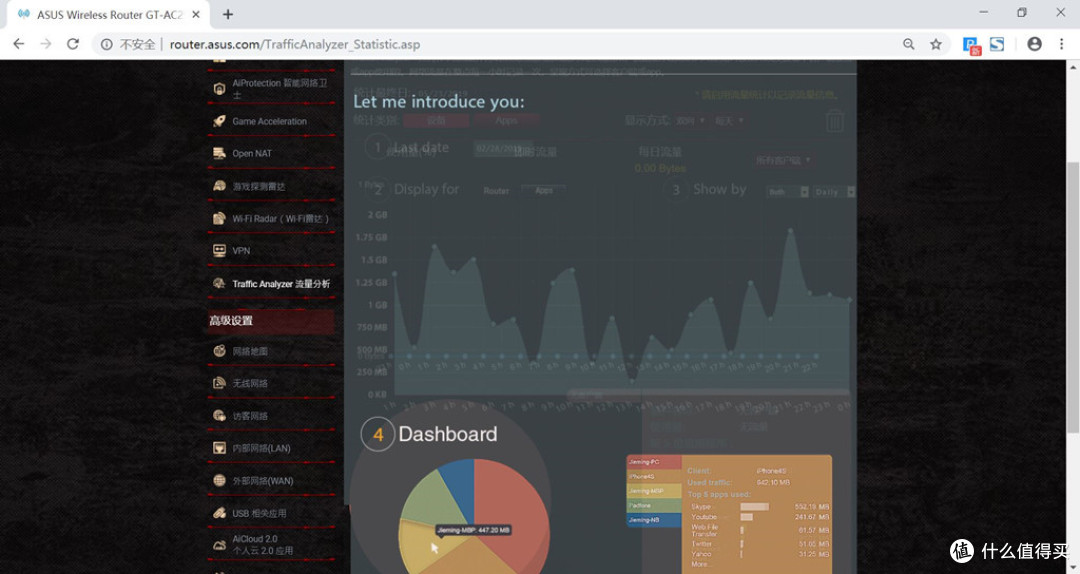
Task: Select Padfone in the client legend
Action: pos(654,505)
